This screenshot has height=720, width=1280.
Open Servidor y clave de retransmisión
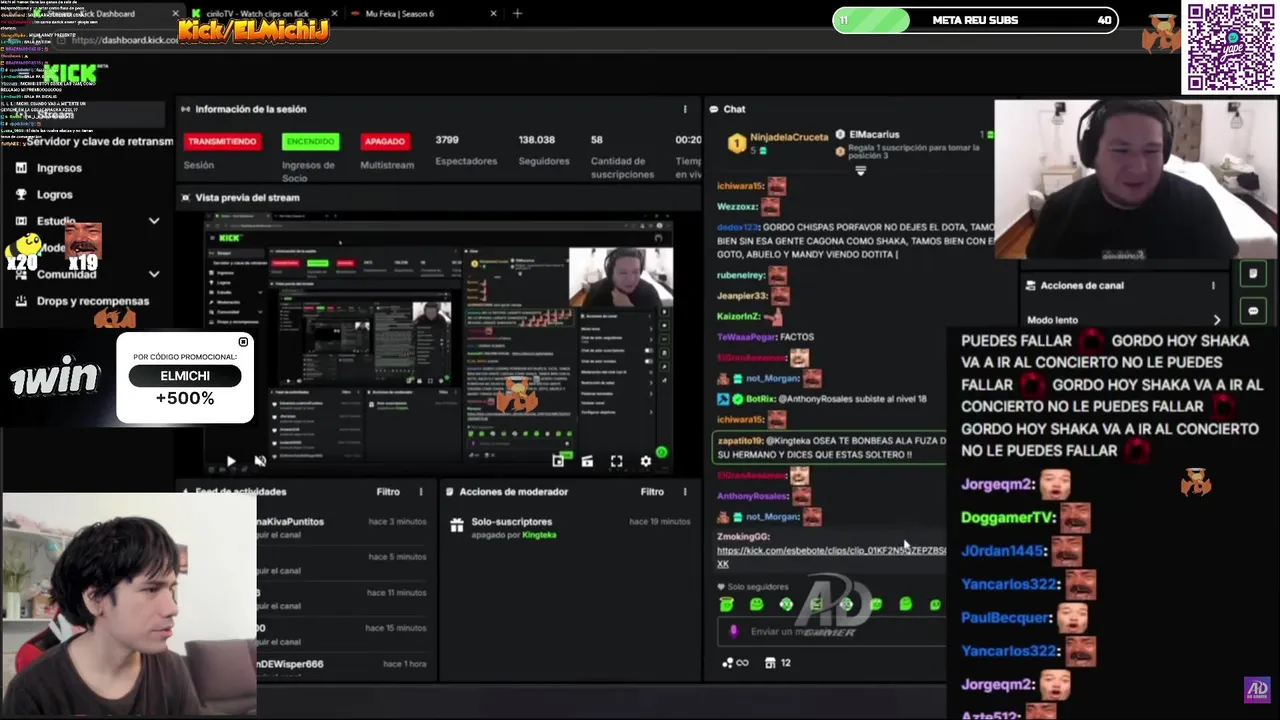click(x=99, y=141)
